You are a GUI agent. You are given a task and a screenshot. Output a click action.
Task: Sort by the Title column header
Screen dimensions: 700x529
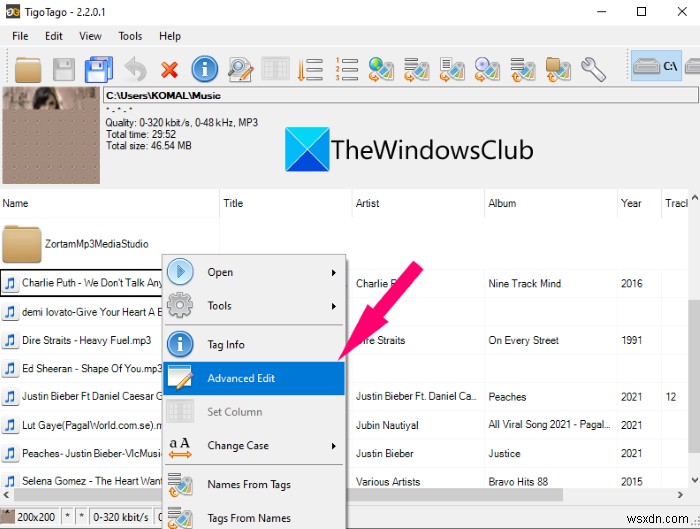pos(286,204)
